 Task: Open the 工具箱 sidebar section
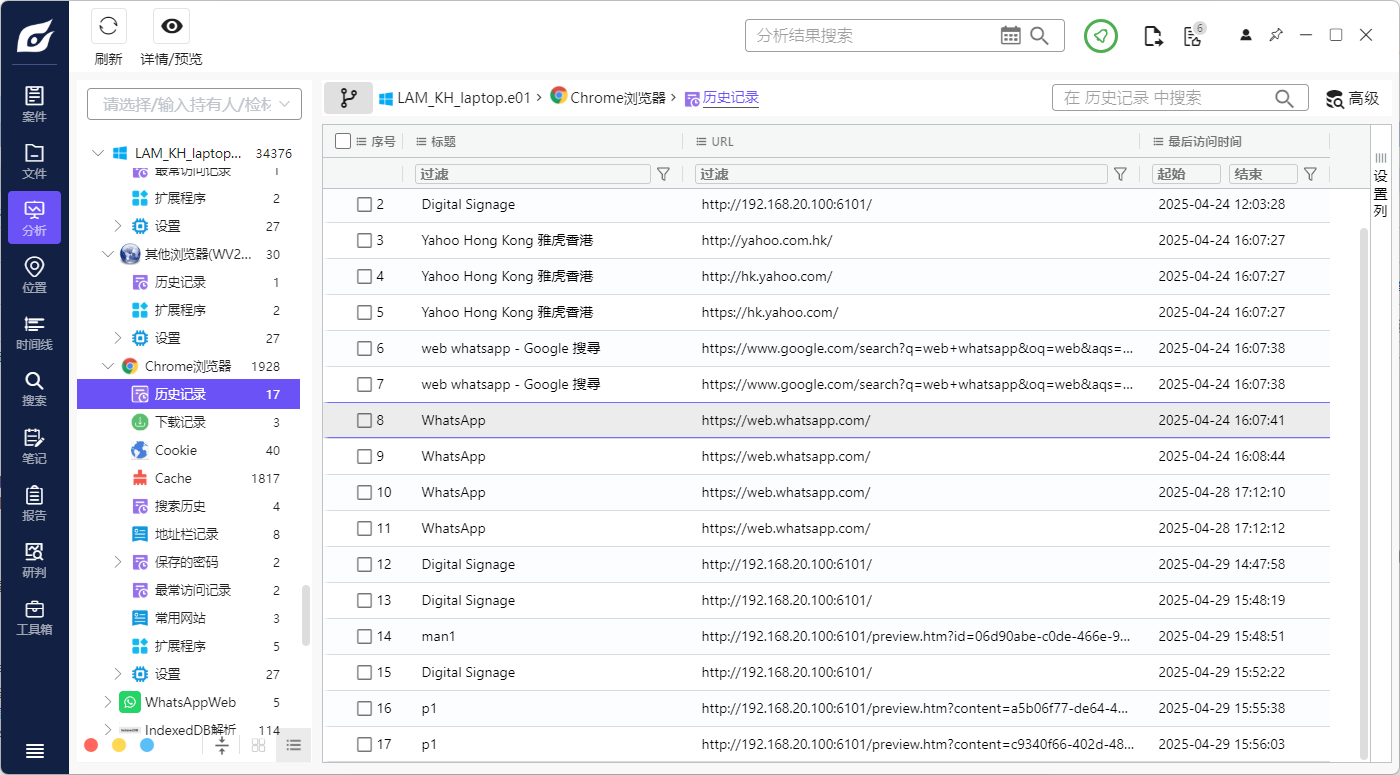34,617
